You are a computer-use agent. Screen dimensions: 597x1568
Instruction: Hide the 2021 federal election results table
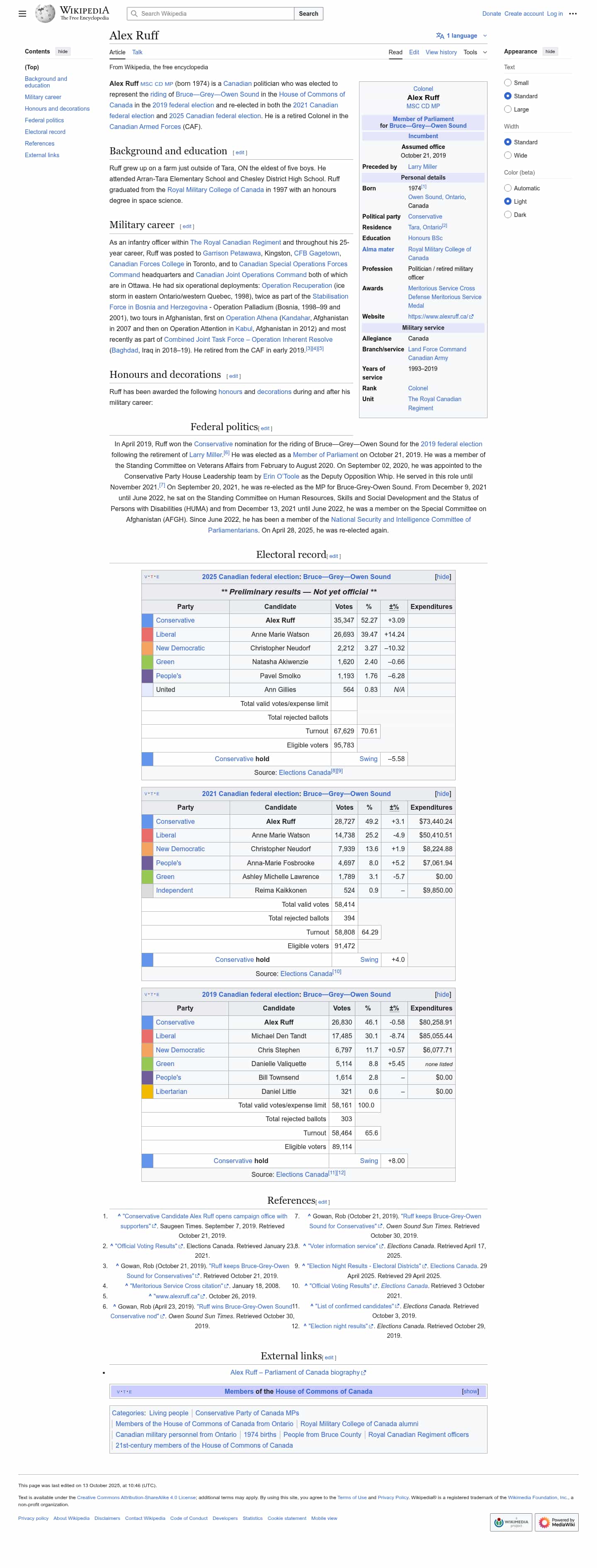point(442,794)
